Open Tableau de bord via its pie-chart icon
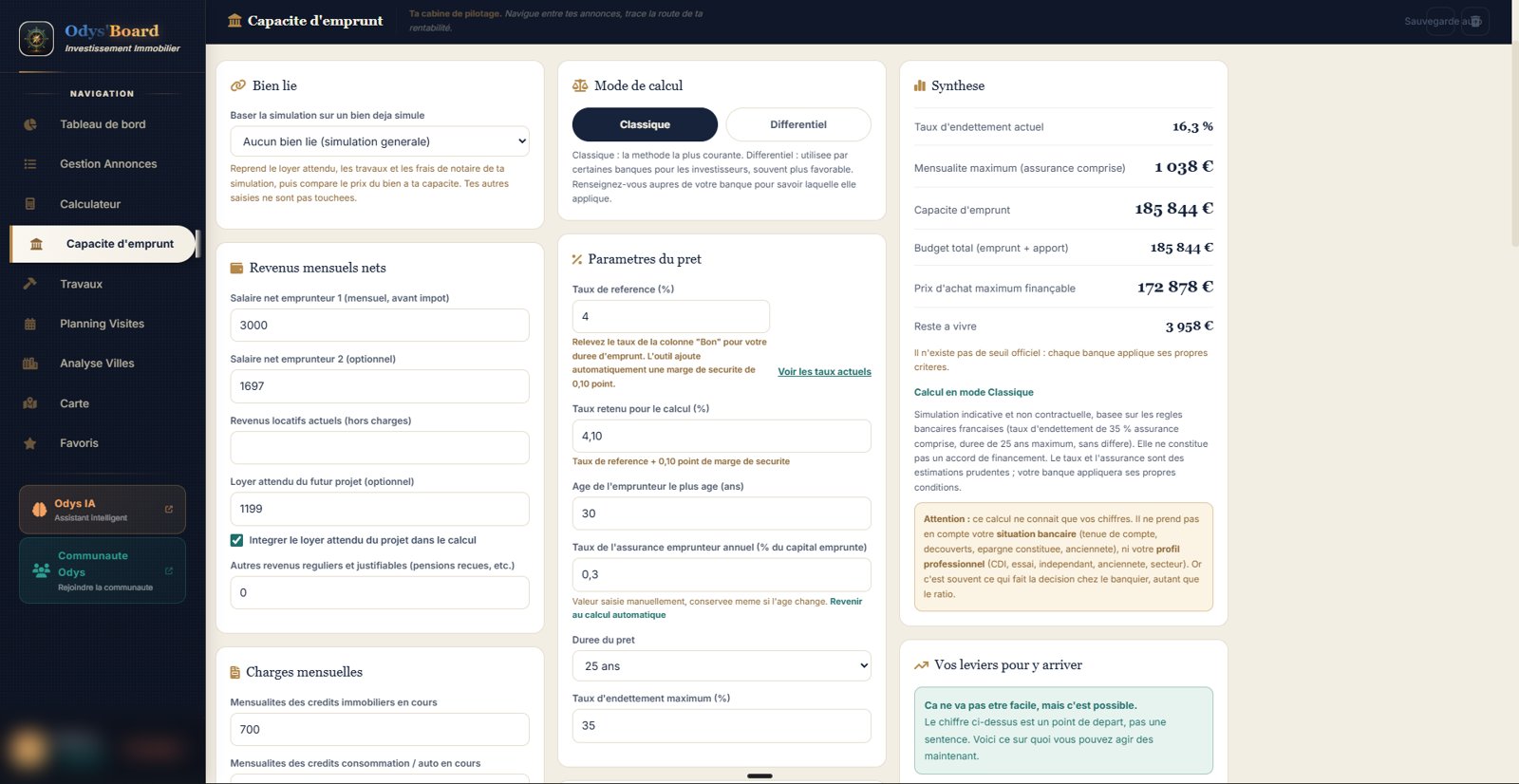 (30, 124)
